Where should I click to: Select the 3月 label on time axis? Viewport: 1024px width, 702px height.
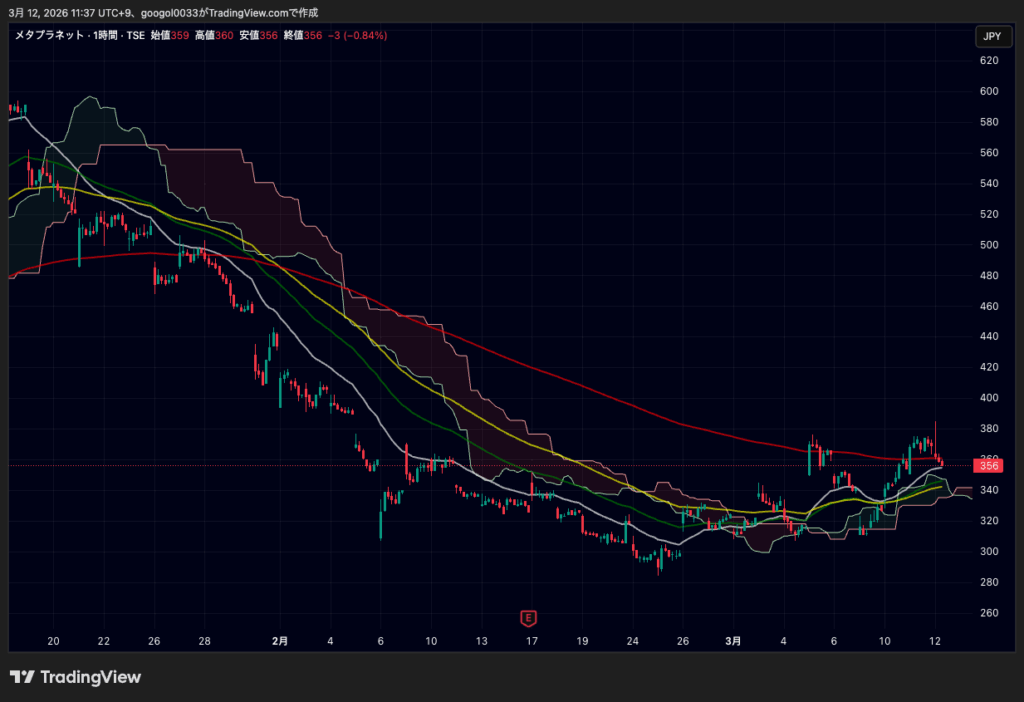tap(733, 640)
